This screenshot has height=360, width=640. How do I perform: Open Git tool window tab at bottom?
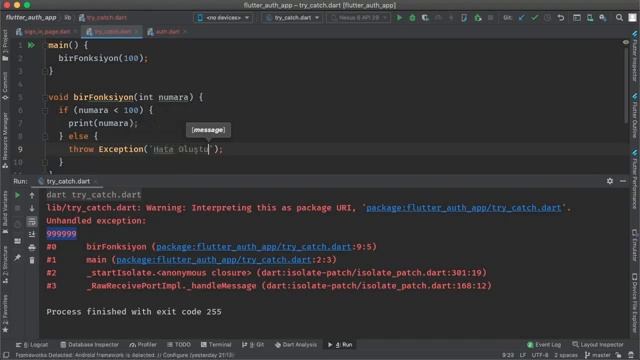(253, 345)
